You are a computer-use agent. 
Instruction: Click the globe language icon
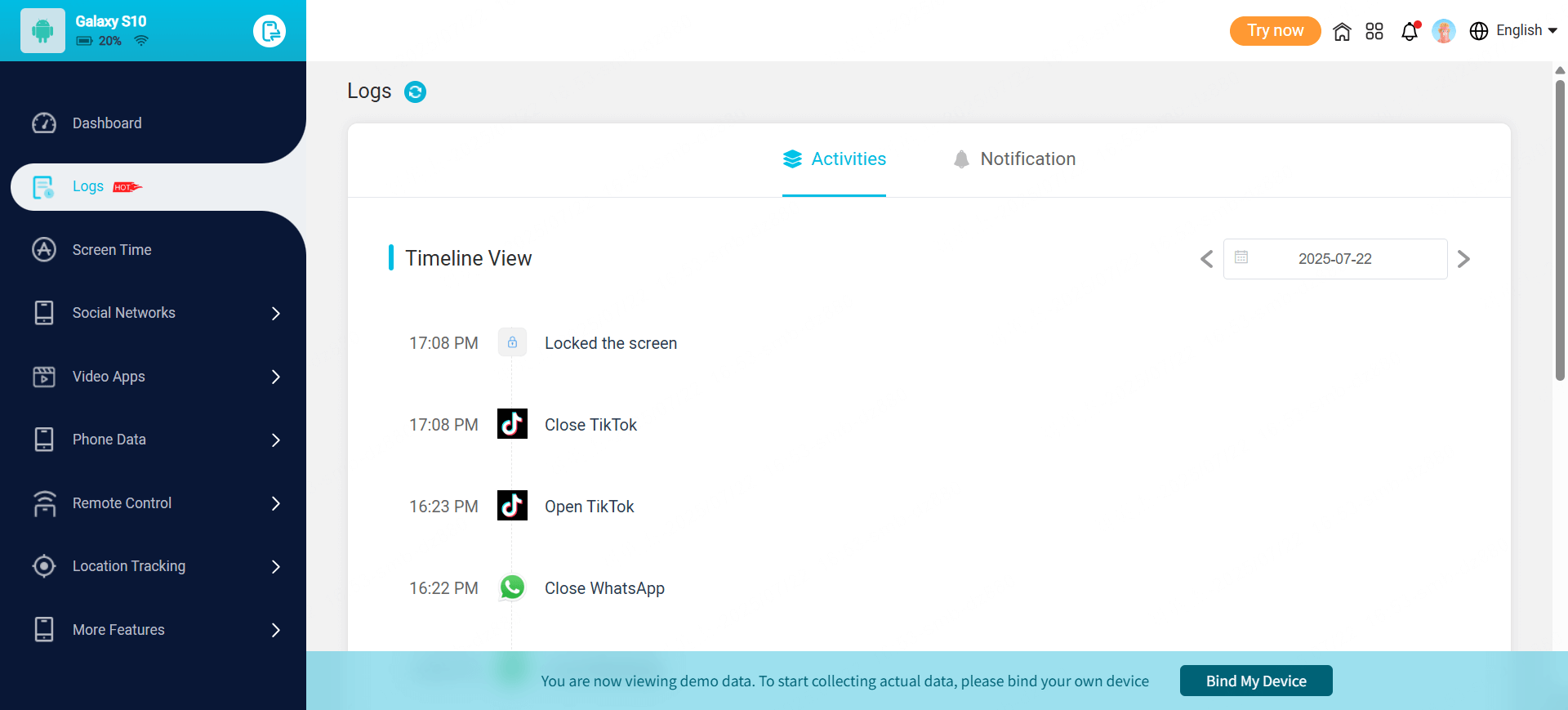1479,31
